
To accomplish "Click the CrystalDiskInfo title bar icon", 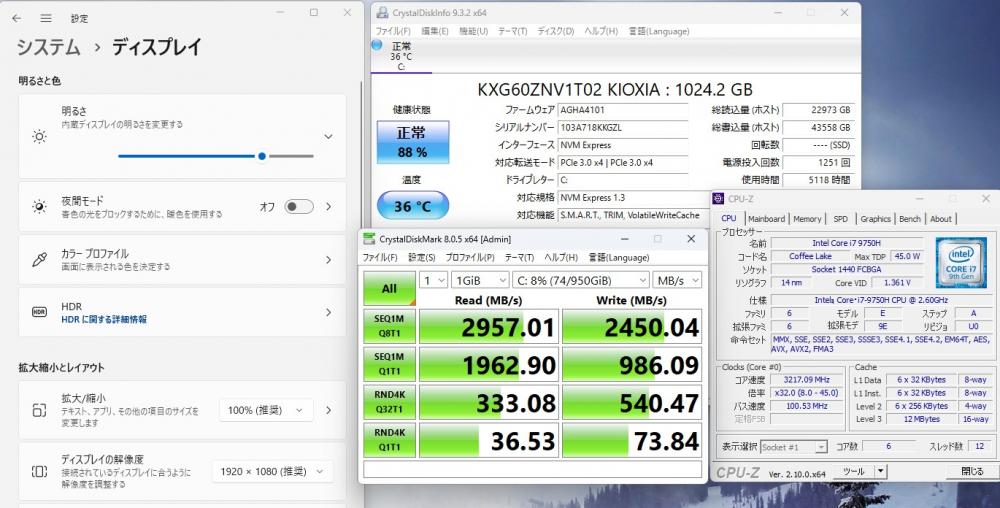I will click(382, 12).
